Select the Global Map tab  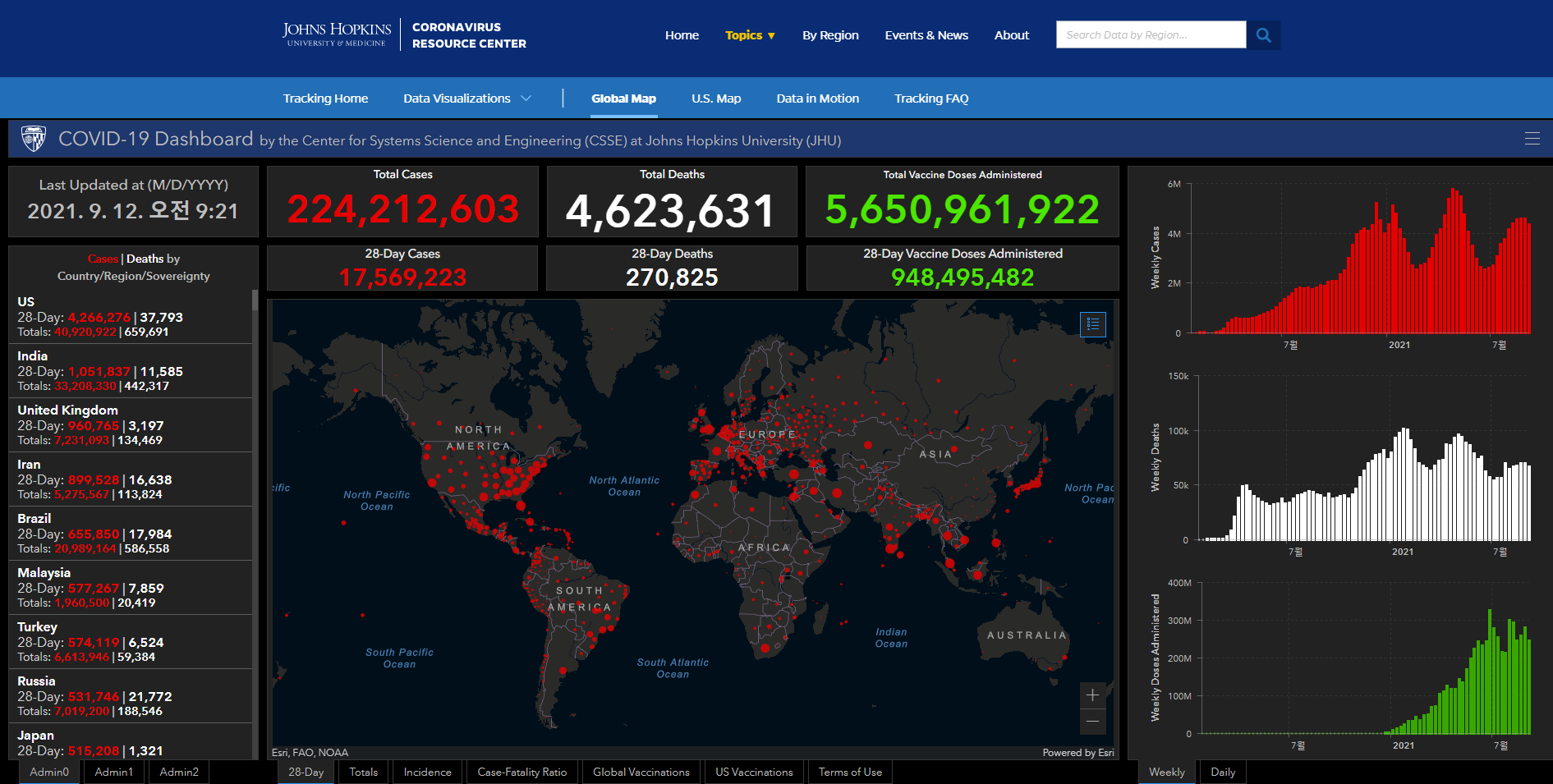click(x=623, y=99)
